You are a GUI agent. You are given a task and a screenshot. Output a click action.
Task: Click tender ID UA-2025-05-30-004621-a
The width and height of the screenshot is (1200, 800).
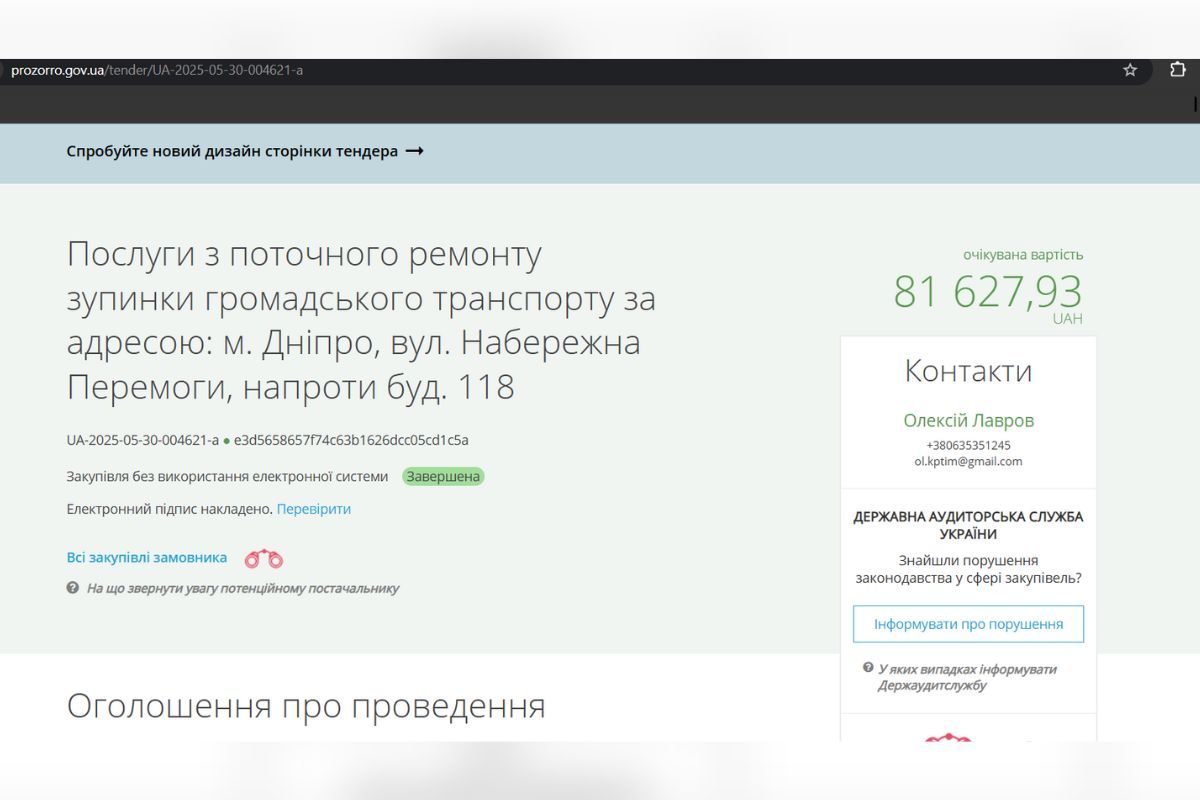coord(140,440)
